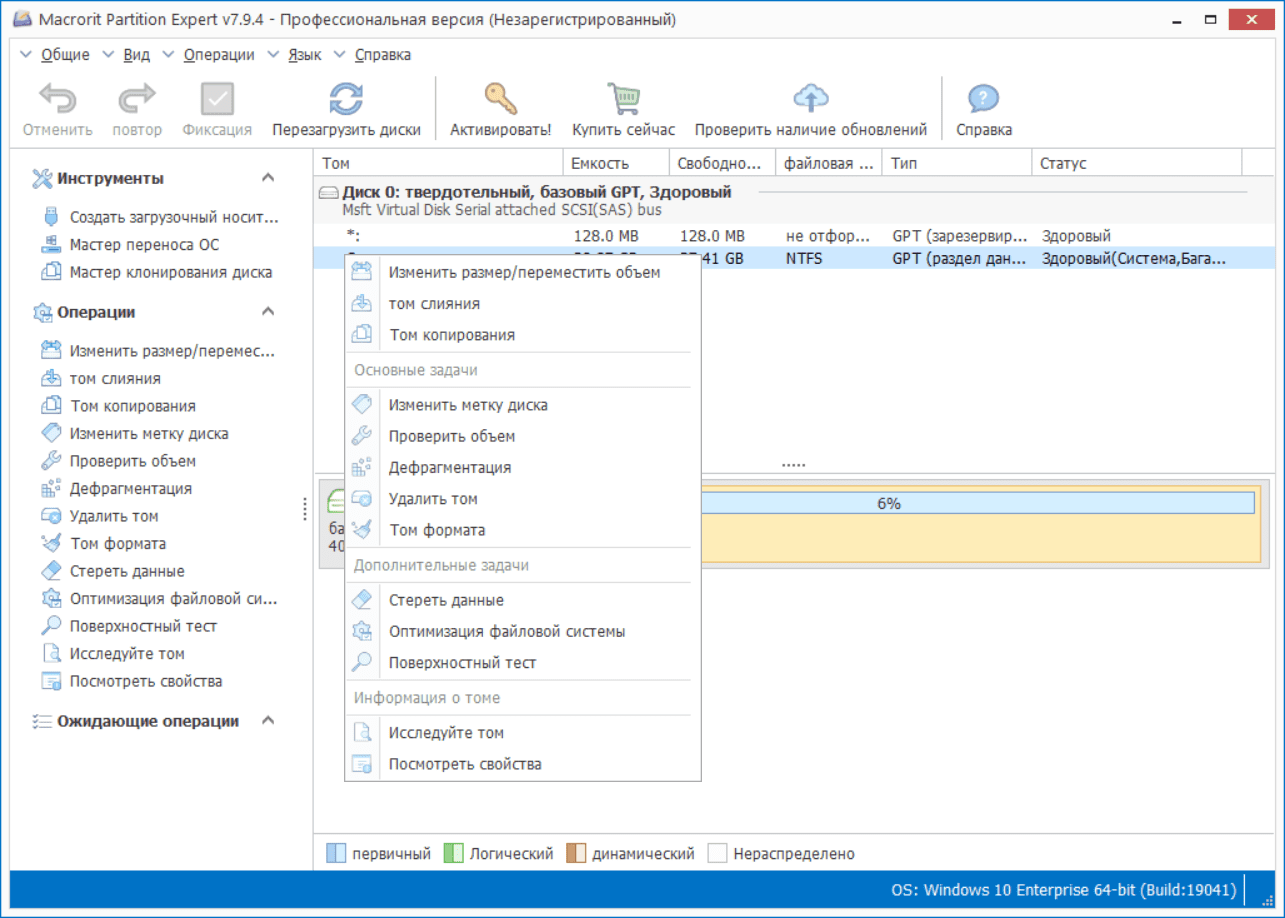Open Оптимизация файловой си... in the sidebar
1285x918 pixels.
[160, 599]
